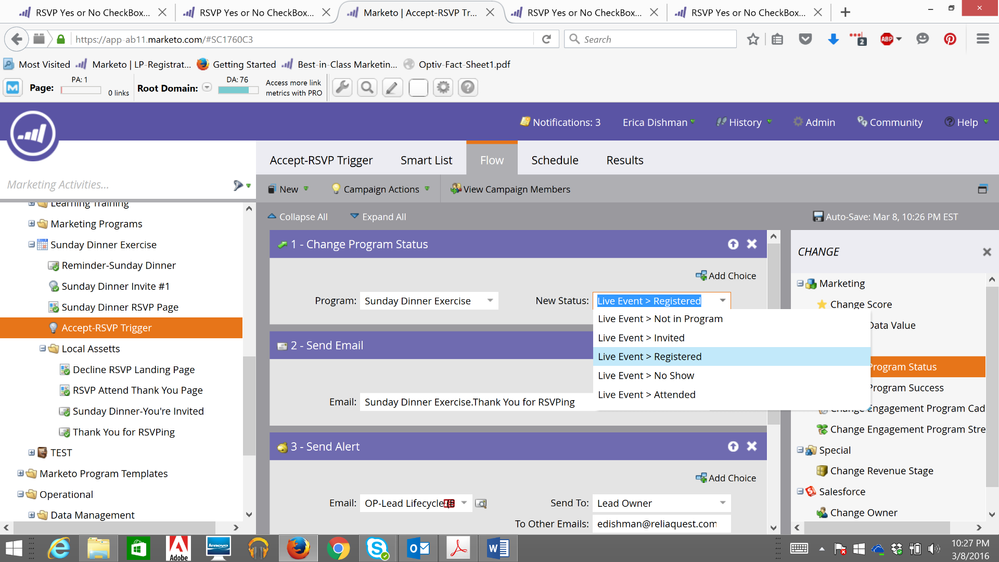Screen dimensions: 999x562
Task: Expand the TEST folder node
Action: tap(31, 452)
